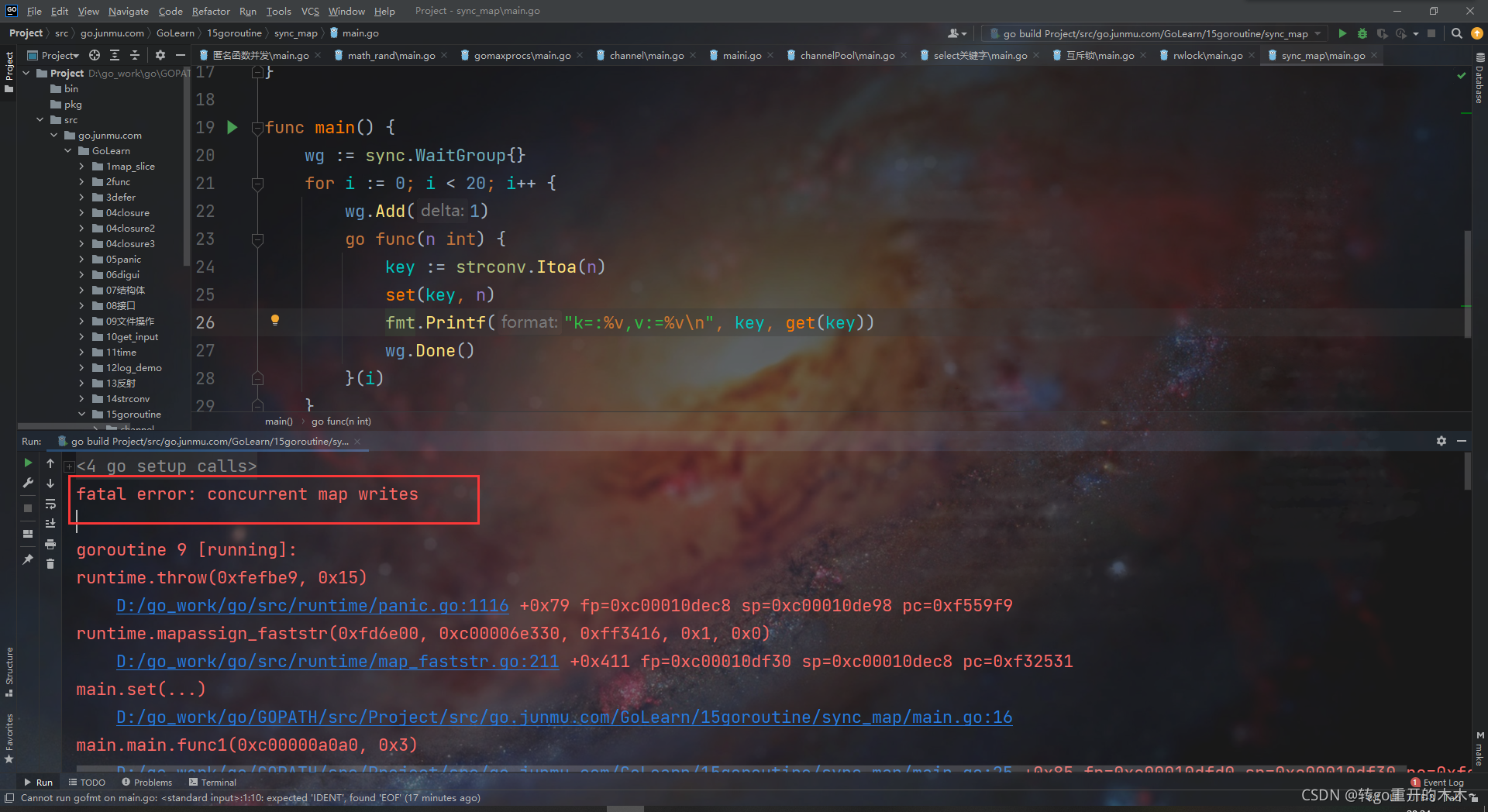The width and height of the screenshot is (1488, 812).
Task: Start debugging with the bug icon
Action: [x=1362, y=33]
